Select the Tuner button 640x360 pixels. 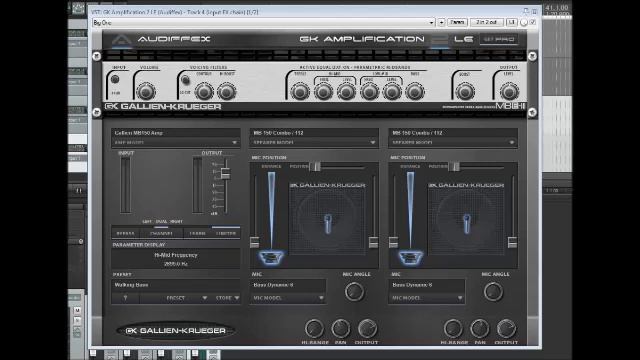tap(198, 233)
